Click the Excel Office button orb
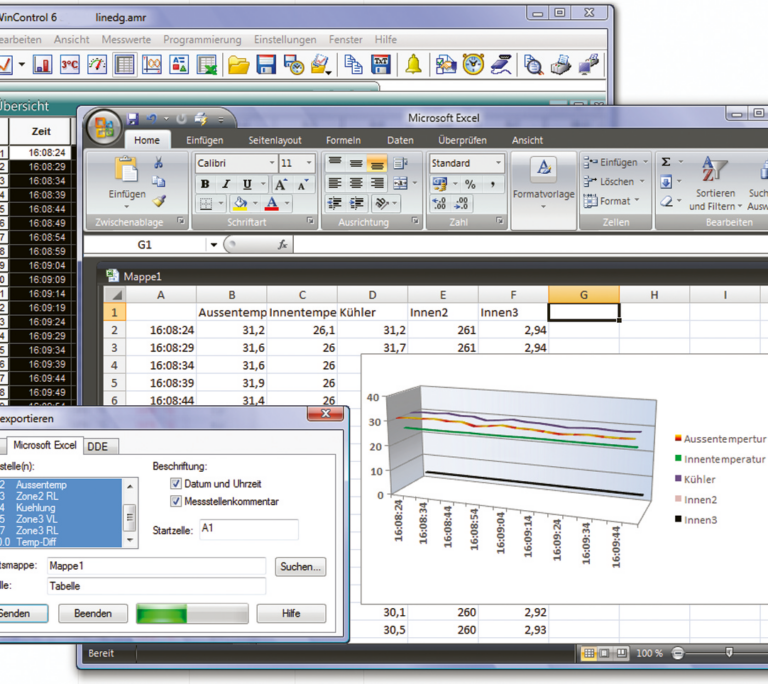The width and height of the screenshot is (768, 684). click(x=104, y=127)
